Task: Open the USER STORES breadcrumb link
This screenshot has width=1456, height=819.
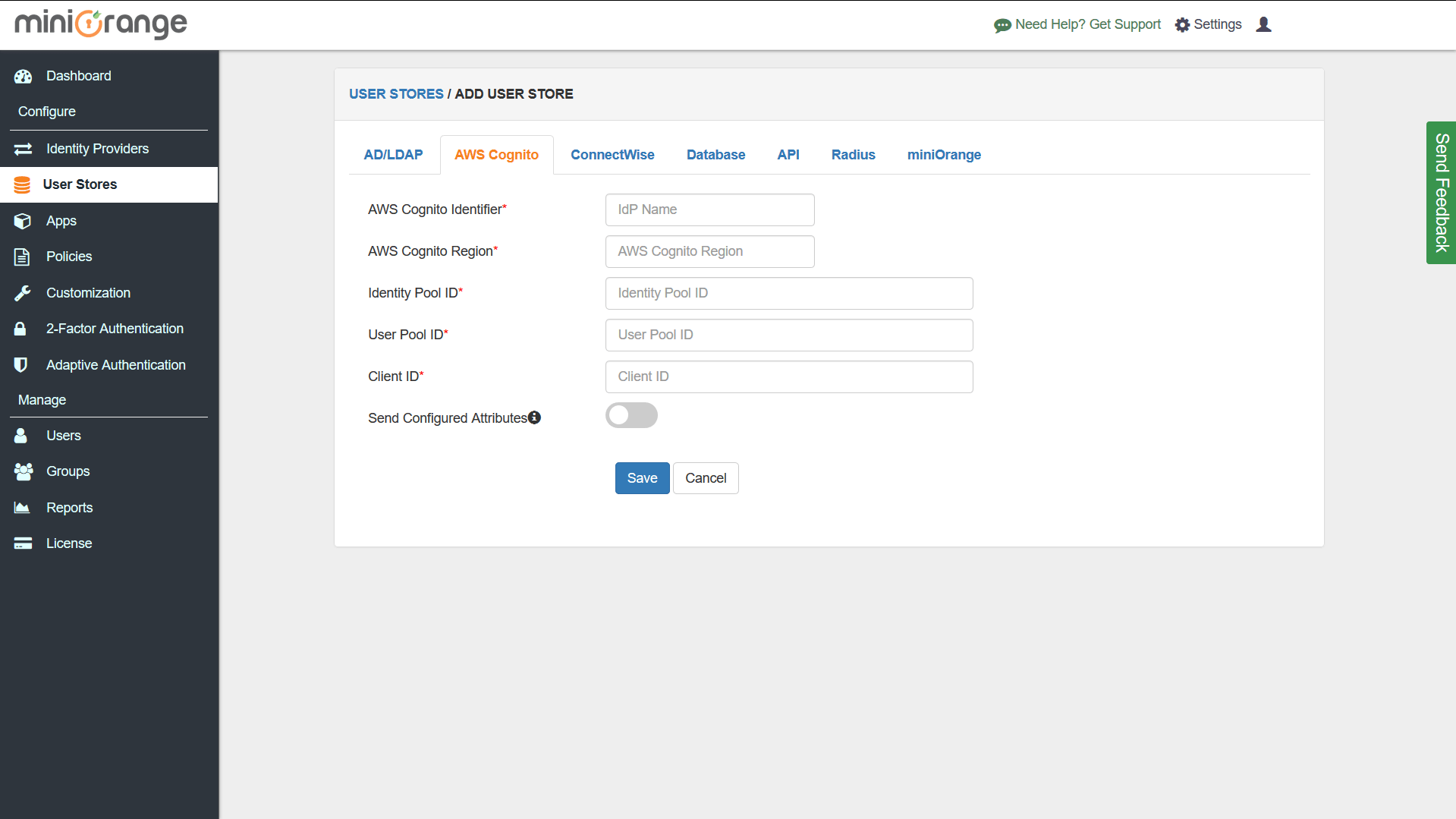Action: click(396, 94)
